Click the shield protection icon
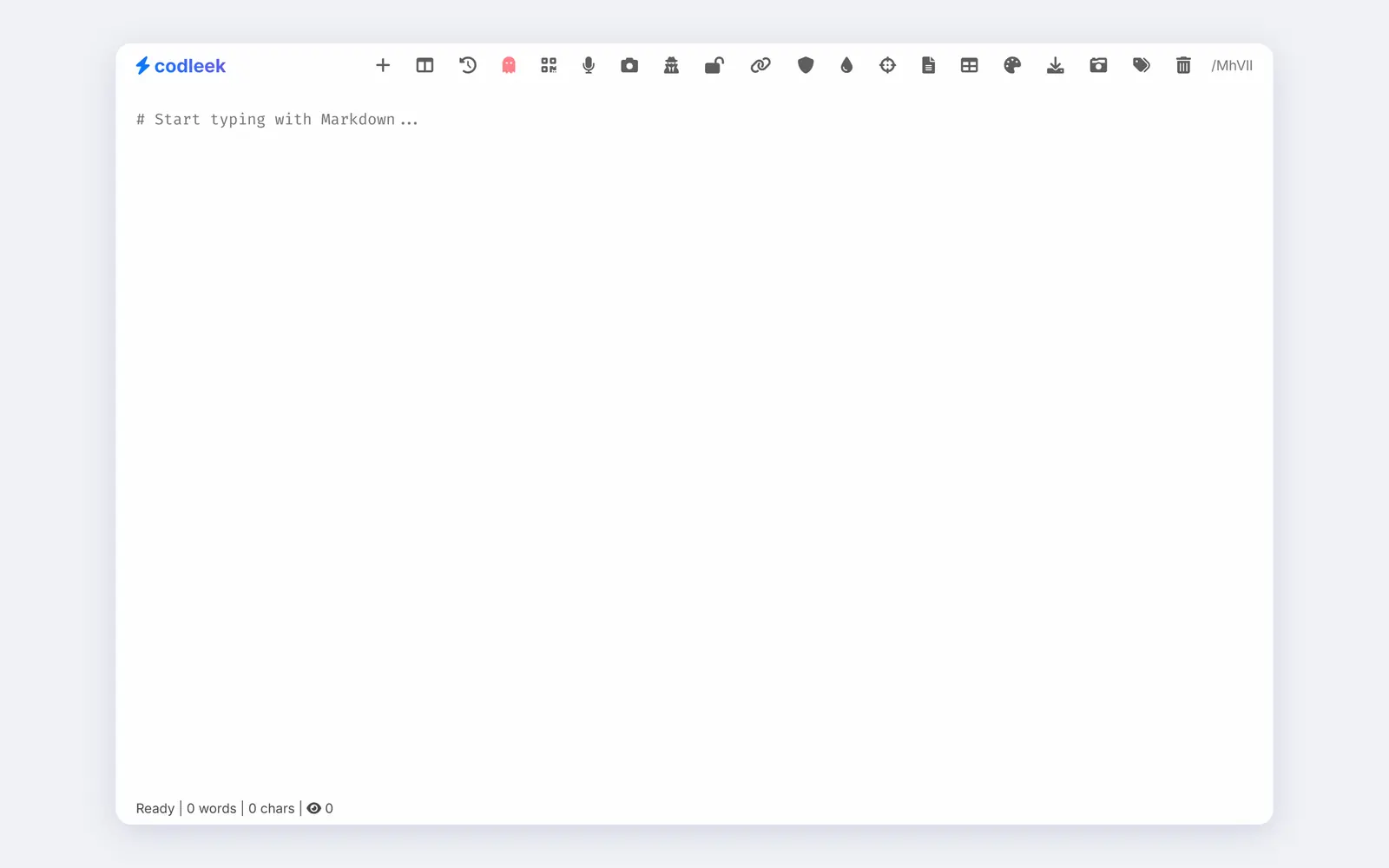Viewport: 1389px width, 868px height. tap(806, 65)
